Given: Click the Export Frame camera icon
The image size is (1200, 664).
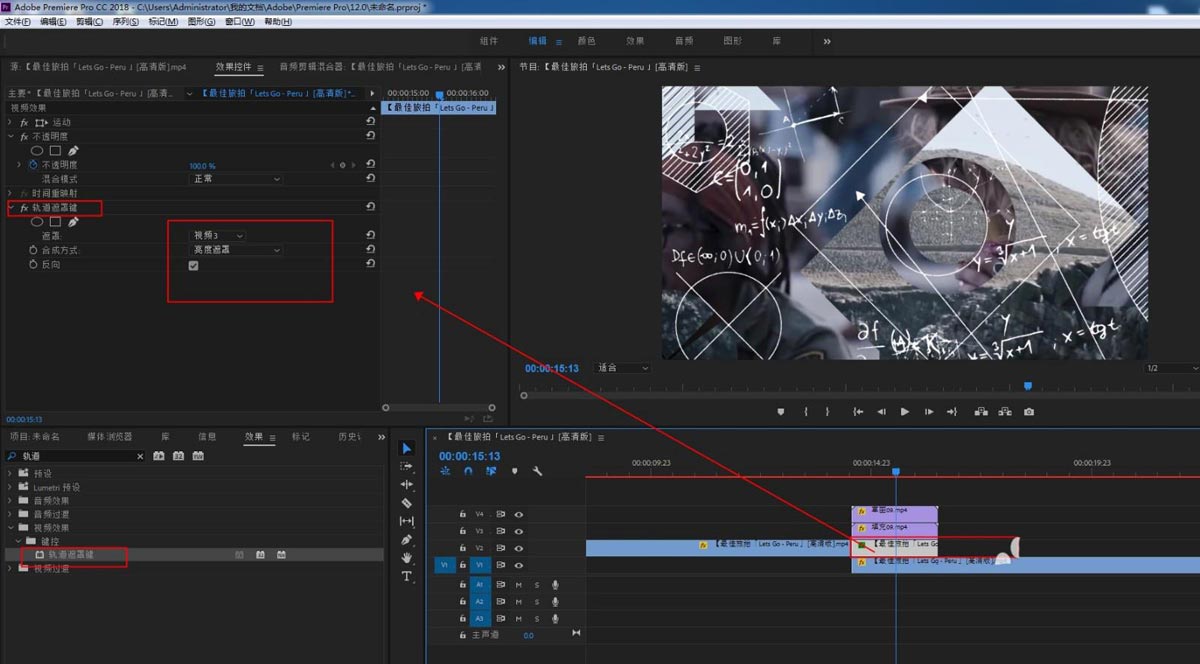Looking at the screenshot, I should point(1029,412).
